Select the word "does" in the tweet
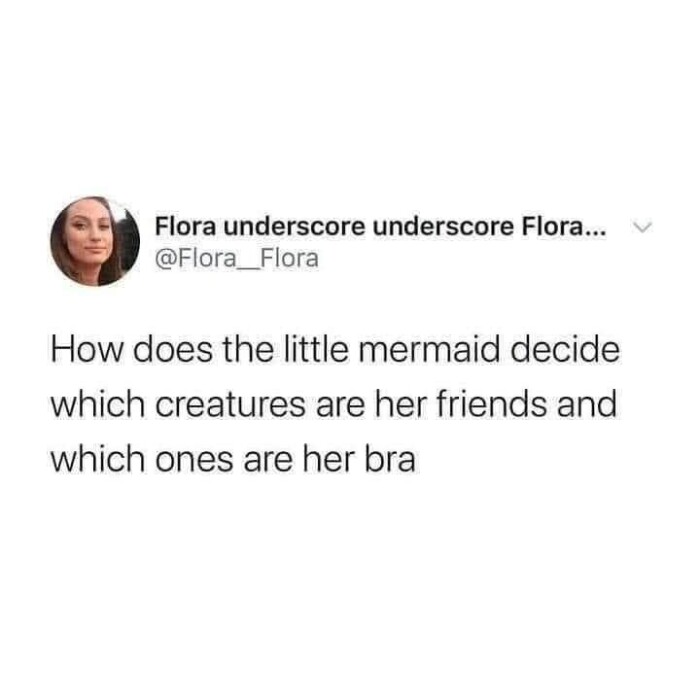 pyautogui.click(x=172, y=350)
